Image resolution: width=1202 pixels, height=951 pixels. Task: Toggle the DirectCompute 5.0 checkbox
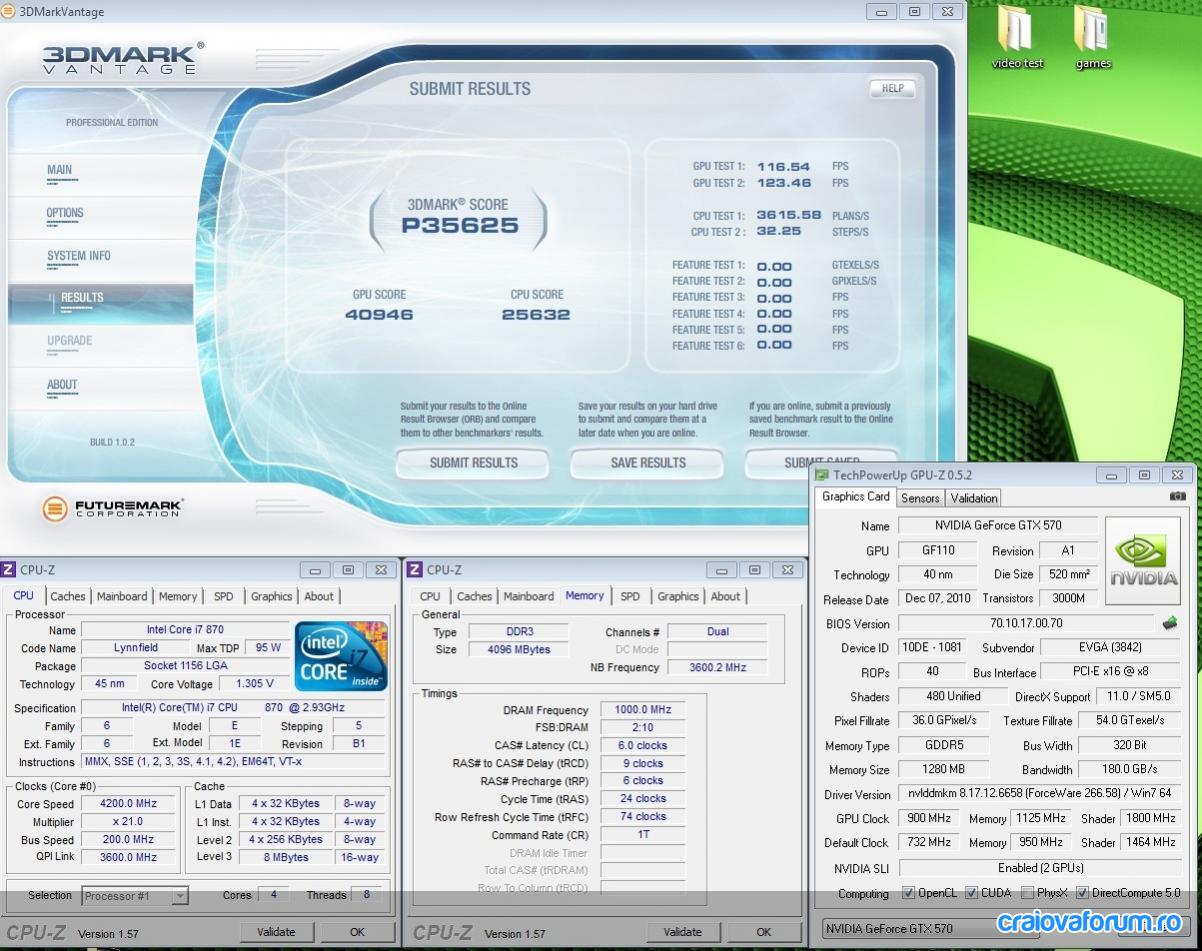tap(1083, 893)
